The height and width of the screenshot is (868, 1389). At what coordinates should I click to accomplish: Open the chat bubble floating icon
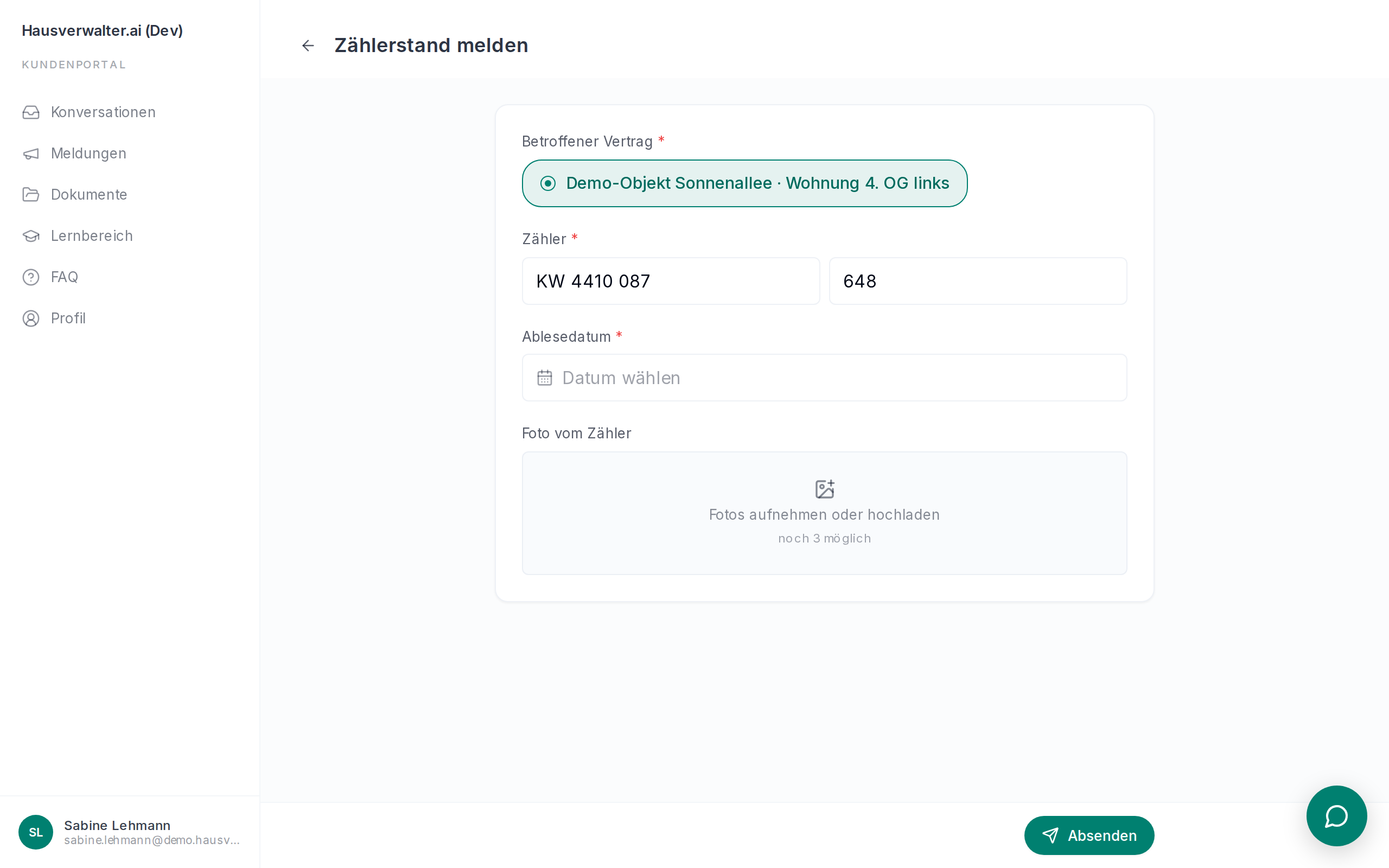(x=1336, y=816)
